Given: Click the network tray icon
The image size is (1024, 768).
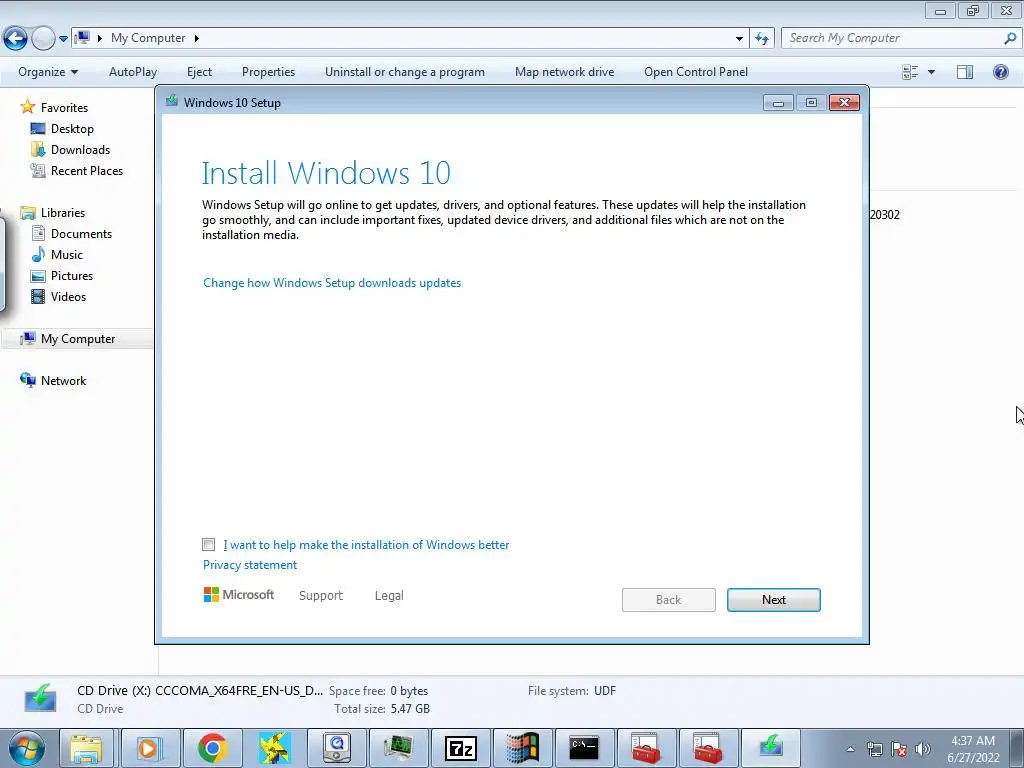Looking at the screenshot, I should tap(874, 749).
